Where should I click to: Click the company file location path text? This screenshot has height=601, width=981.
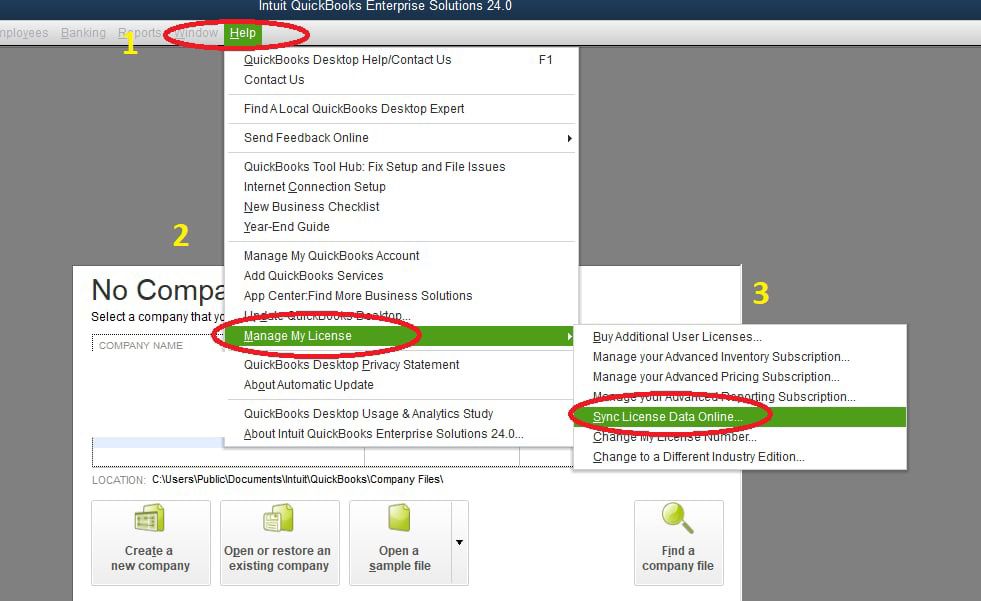click(x=298, y=480)
